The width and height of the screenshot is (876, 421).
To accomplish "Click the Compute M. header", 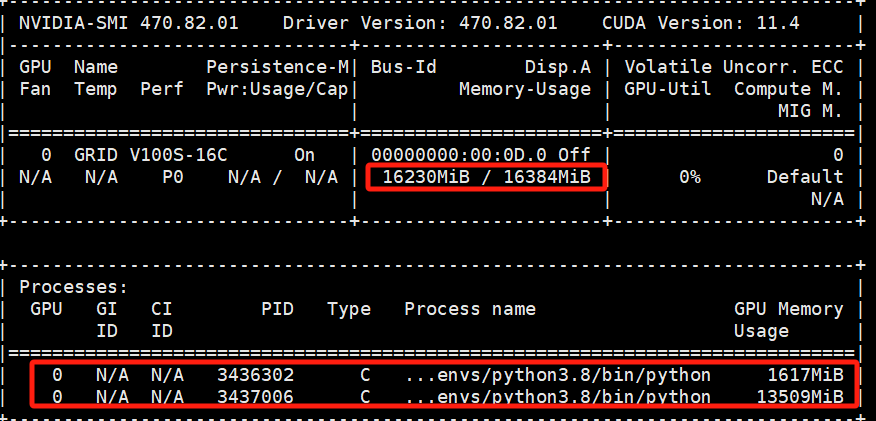I will 788,89.
